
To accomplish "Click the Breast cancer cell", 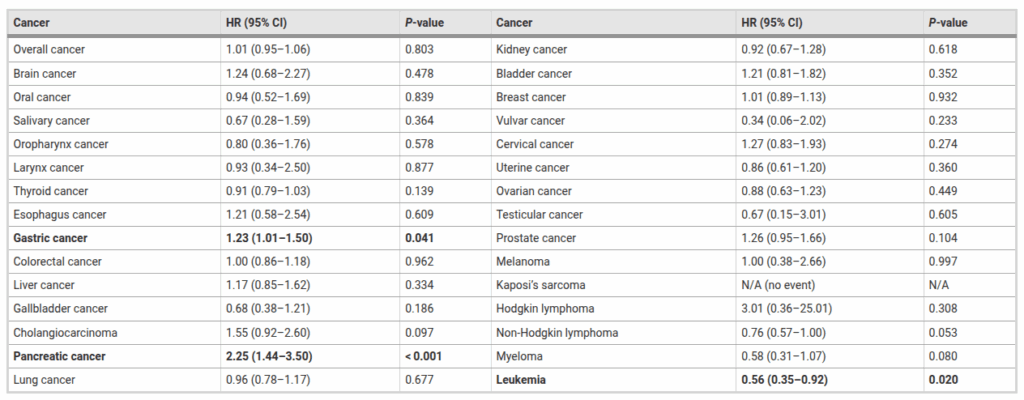I will pyautogui.click(x=531, y=97).
